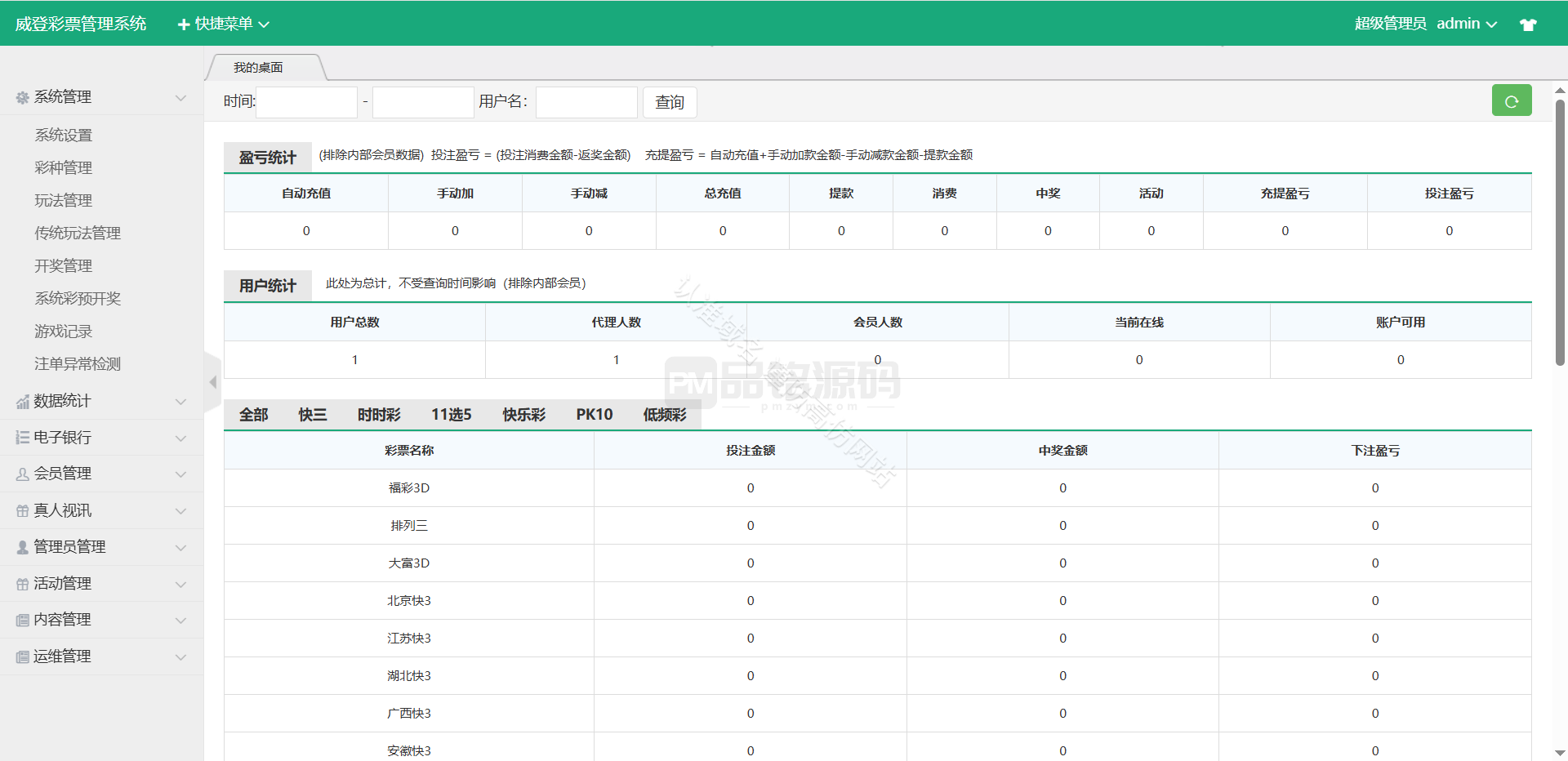1568x761 pixels.
Task: Switch to the 低频彩 lottery tab
Action: click(665, 415)
